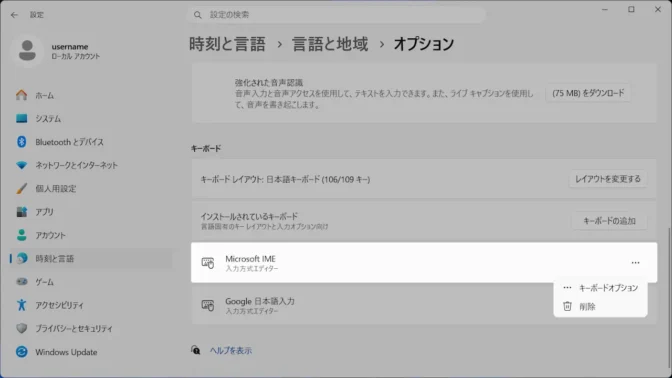Click the アカウント person icon
The image size is (672, 378).
(x=21, y=235)
